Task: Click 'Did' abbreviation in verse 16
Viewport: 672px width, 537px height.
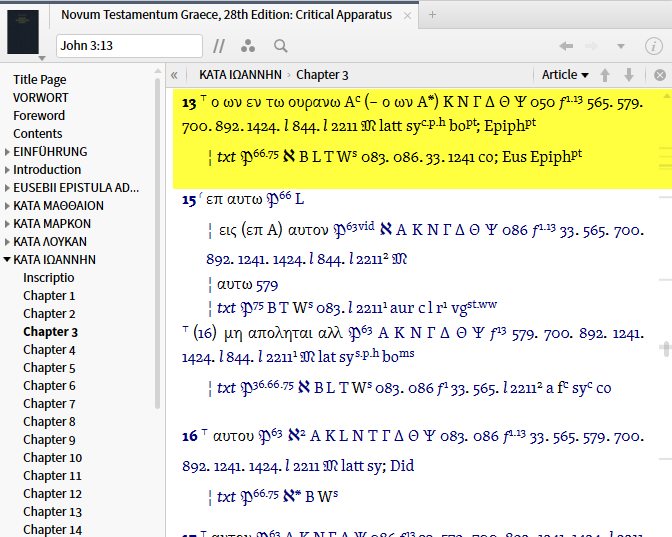Action: tap(402, 466)
